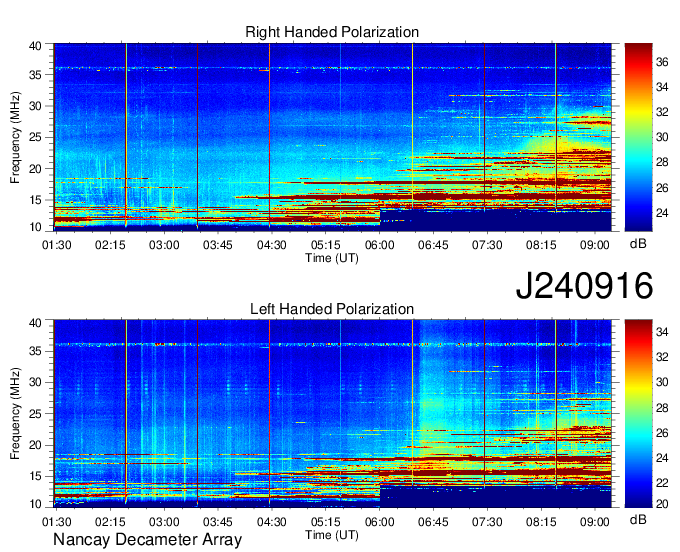
Task: Click the 01:30 time tick on the Left Handed plot
Action: [x=56, y=522]
